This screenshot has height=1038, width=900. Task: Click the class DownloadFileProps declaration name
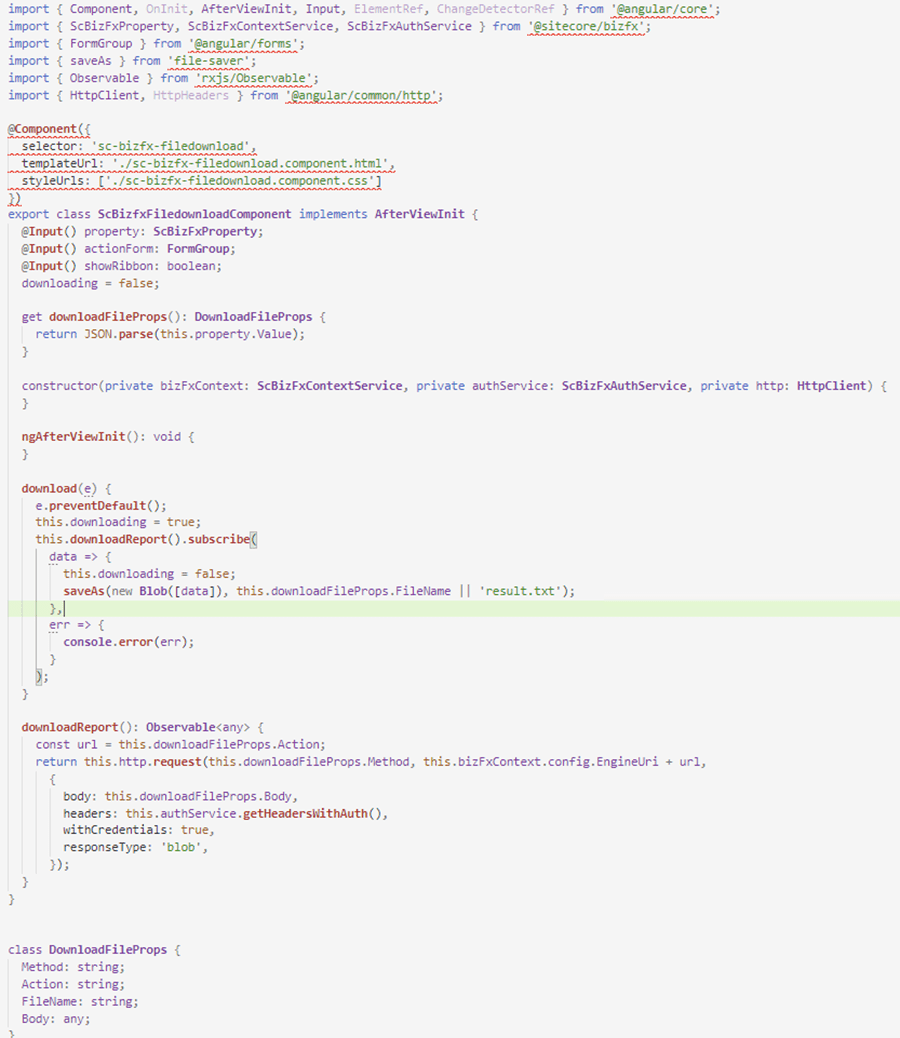(108, 949)
